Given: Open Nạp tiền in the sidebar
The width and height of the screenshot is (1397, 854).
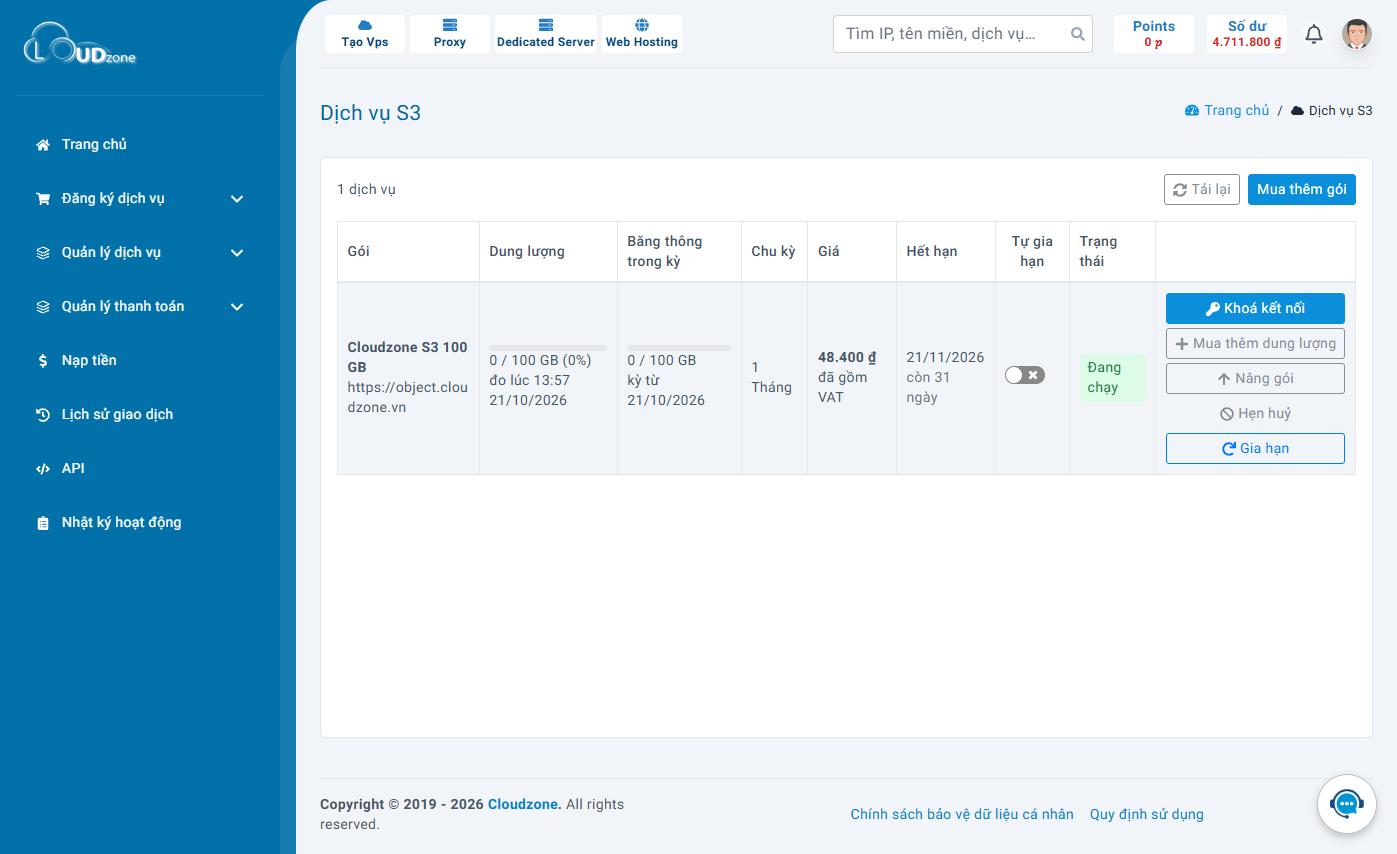Looking at the screenshot, I should [140, 360].
